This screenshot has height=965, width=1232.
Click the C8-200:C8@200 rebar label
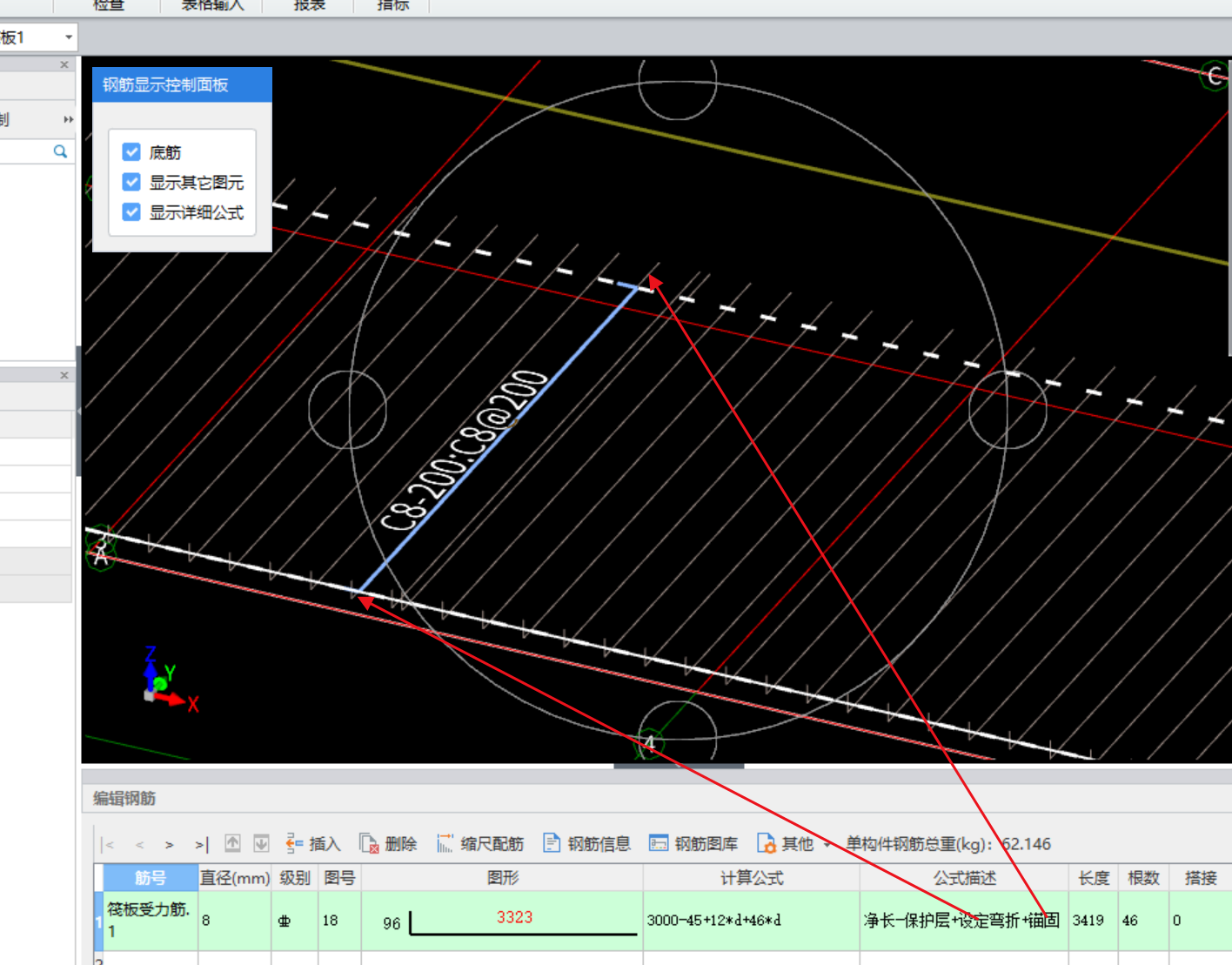(465, 450)
